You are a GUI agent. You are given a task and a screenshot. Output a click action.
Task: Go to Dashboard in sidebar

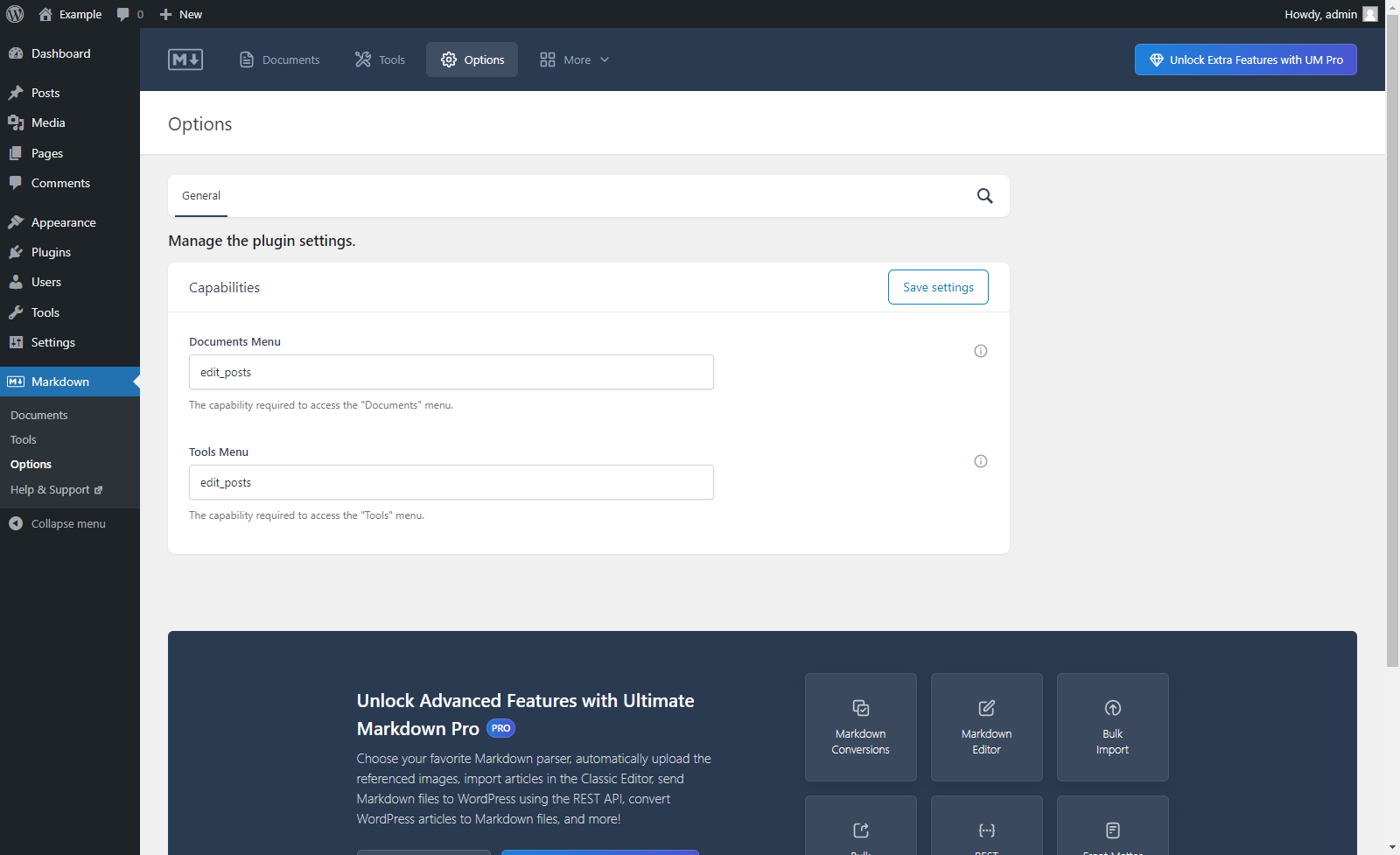[x=70, y=53]
